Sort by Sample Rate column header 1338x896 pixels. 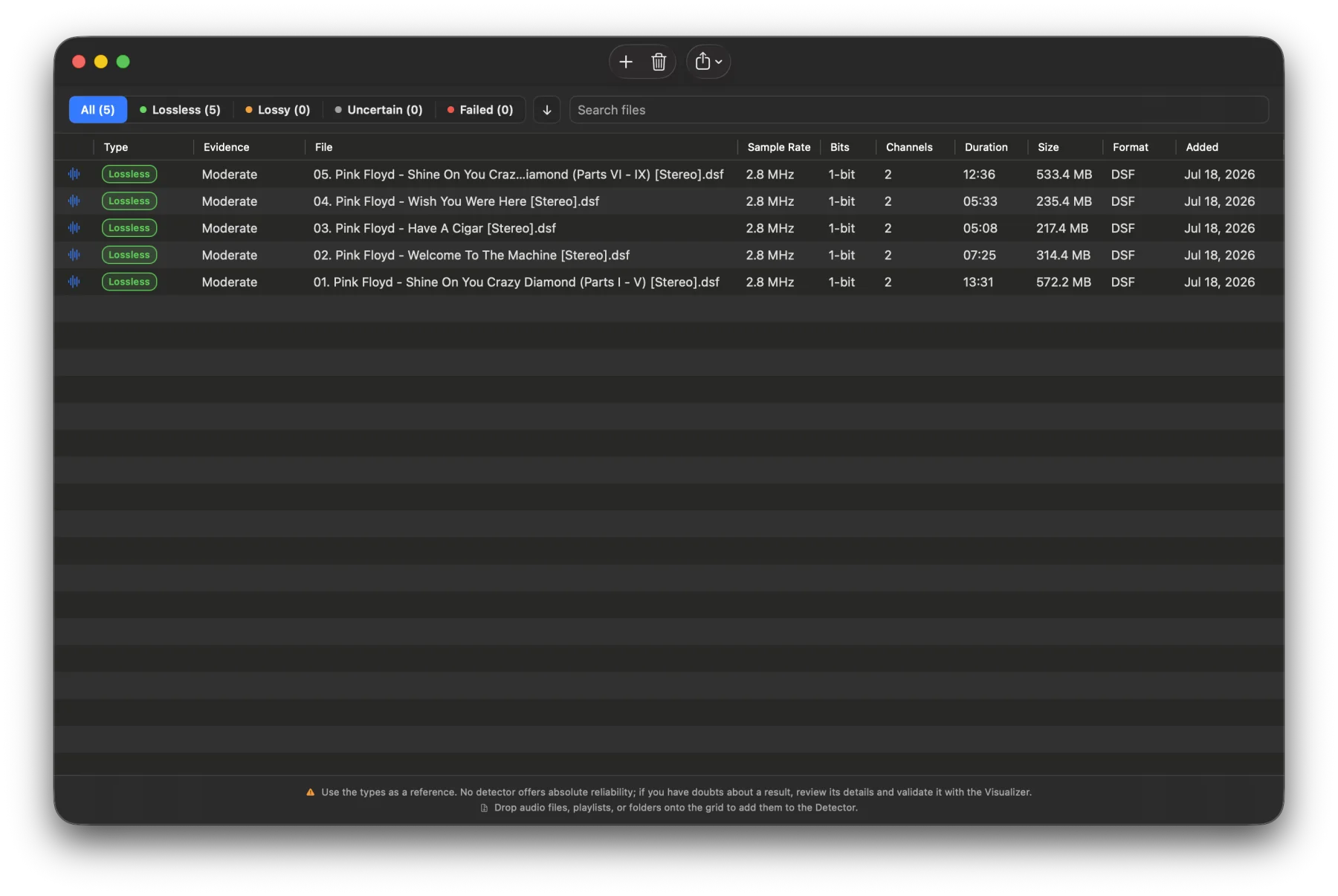click(778, 147)
